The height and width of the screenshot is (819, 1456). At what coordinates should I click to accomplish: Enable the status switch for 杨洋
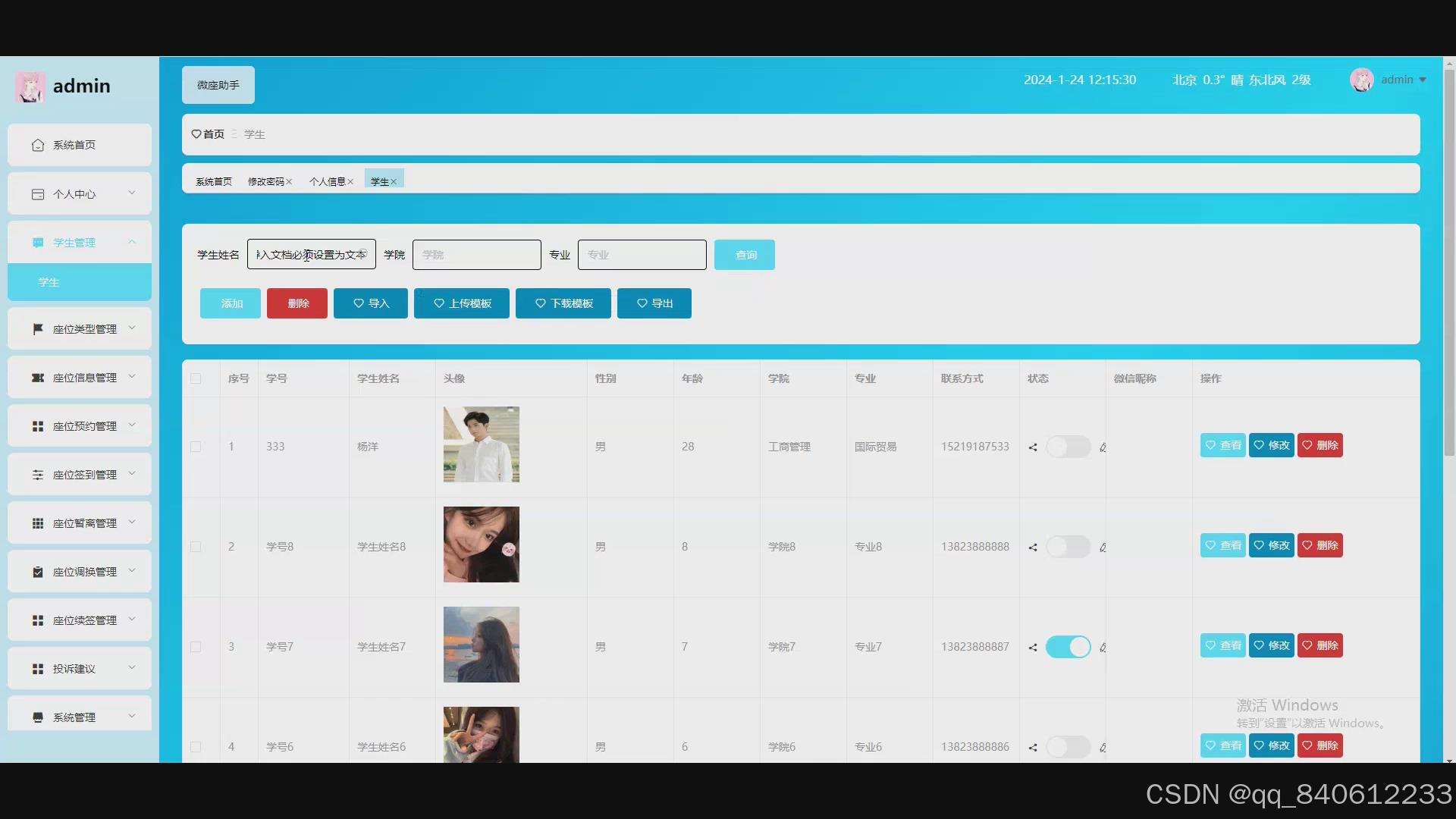coord(1068,447)
